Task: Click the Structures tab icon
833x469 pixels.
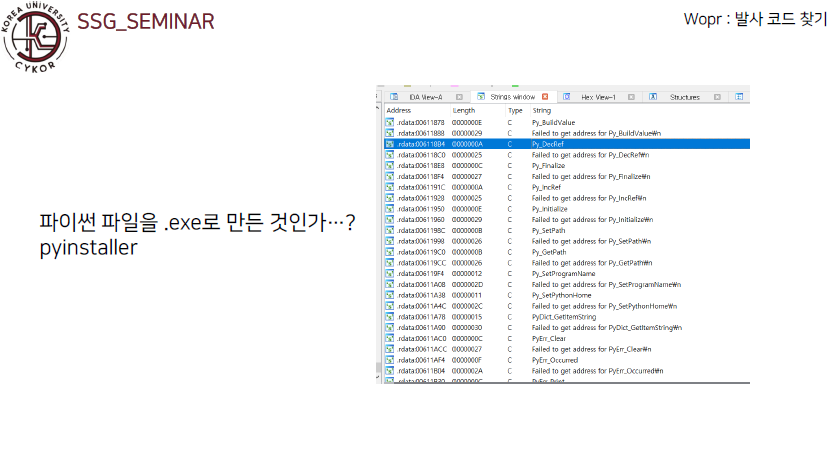Action: click(x=653, y=97)
